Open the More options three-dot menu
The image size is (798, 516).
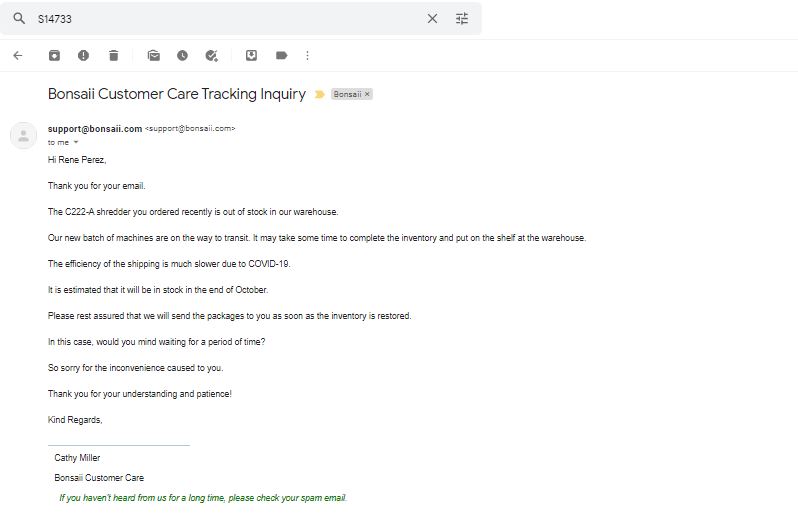click(x=307, y=55)
